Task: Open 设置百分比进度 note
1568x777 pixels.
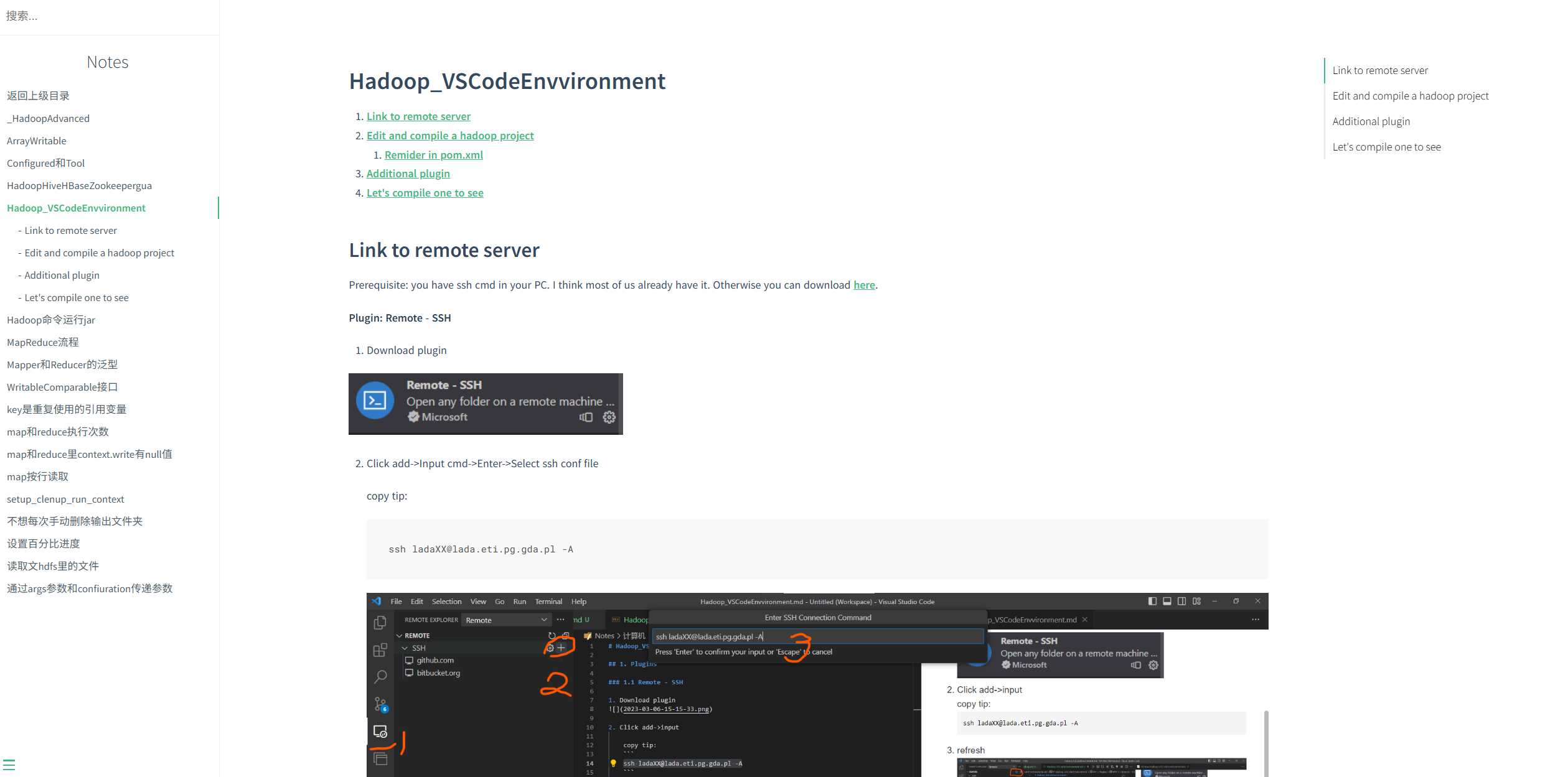Action: pyautogui.click(x=44, y=544)
